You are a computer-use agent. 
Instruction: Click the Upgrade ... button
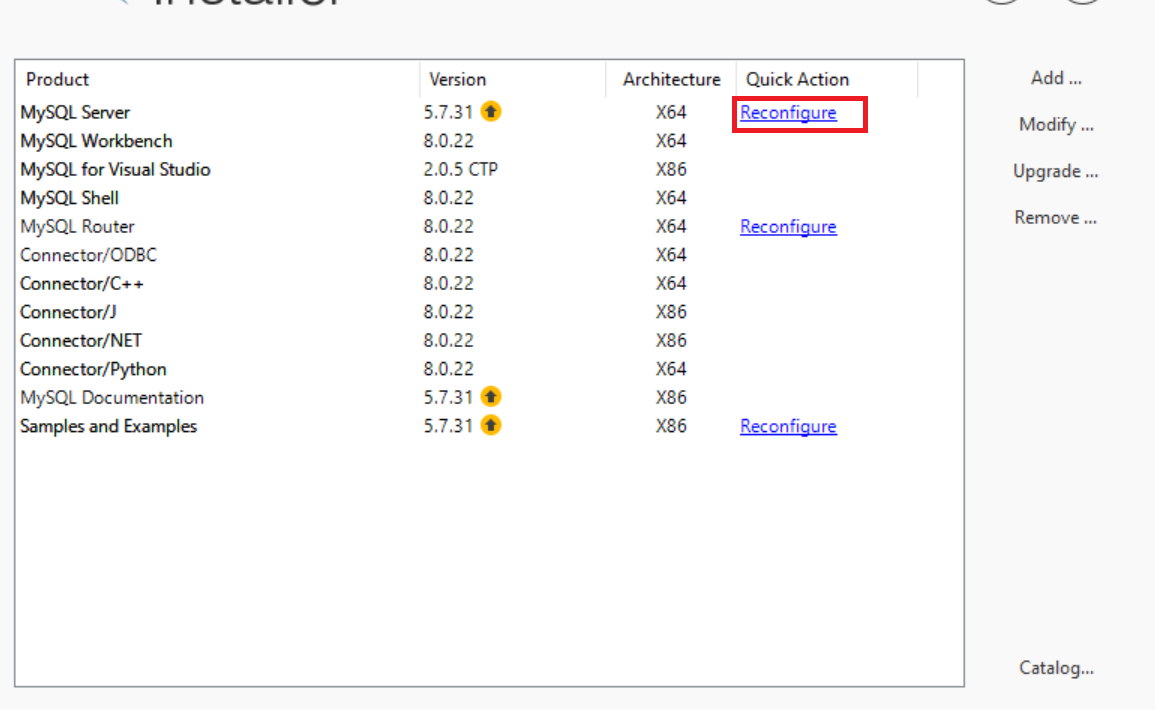coord(1056,171)
